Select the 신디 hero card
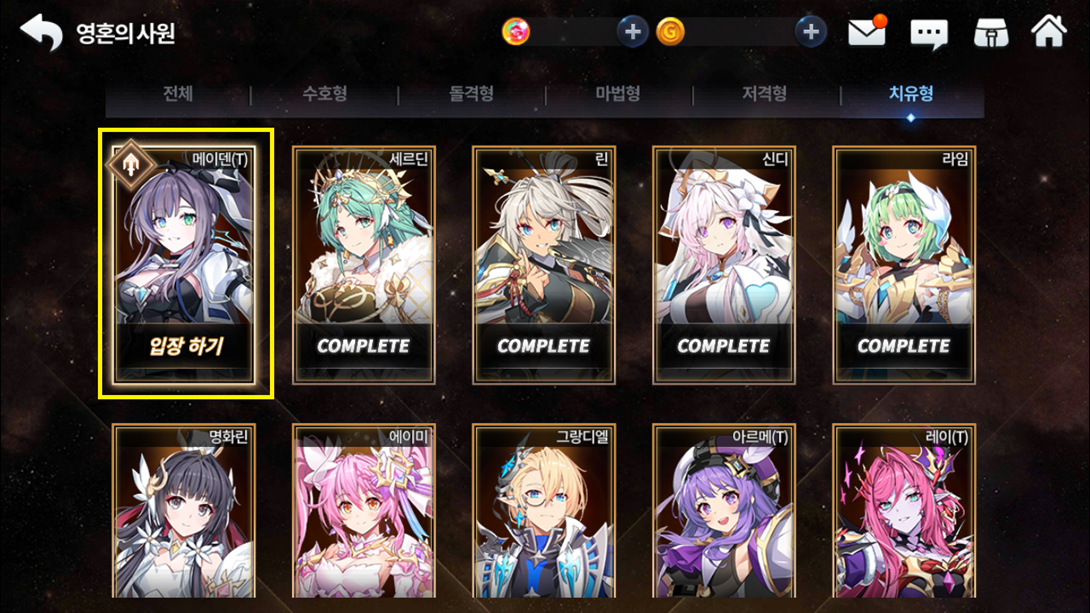 [724, 265]
